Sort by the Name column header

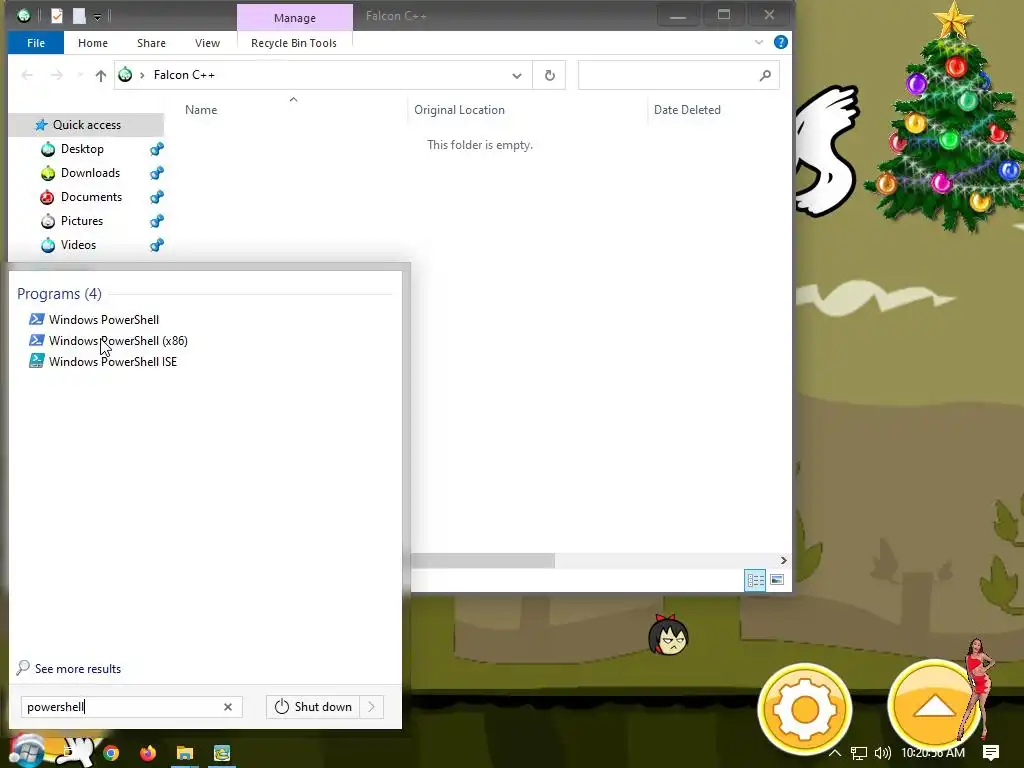coord(200,110)
